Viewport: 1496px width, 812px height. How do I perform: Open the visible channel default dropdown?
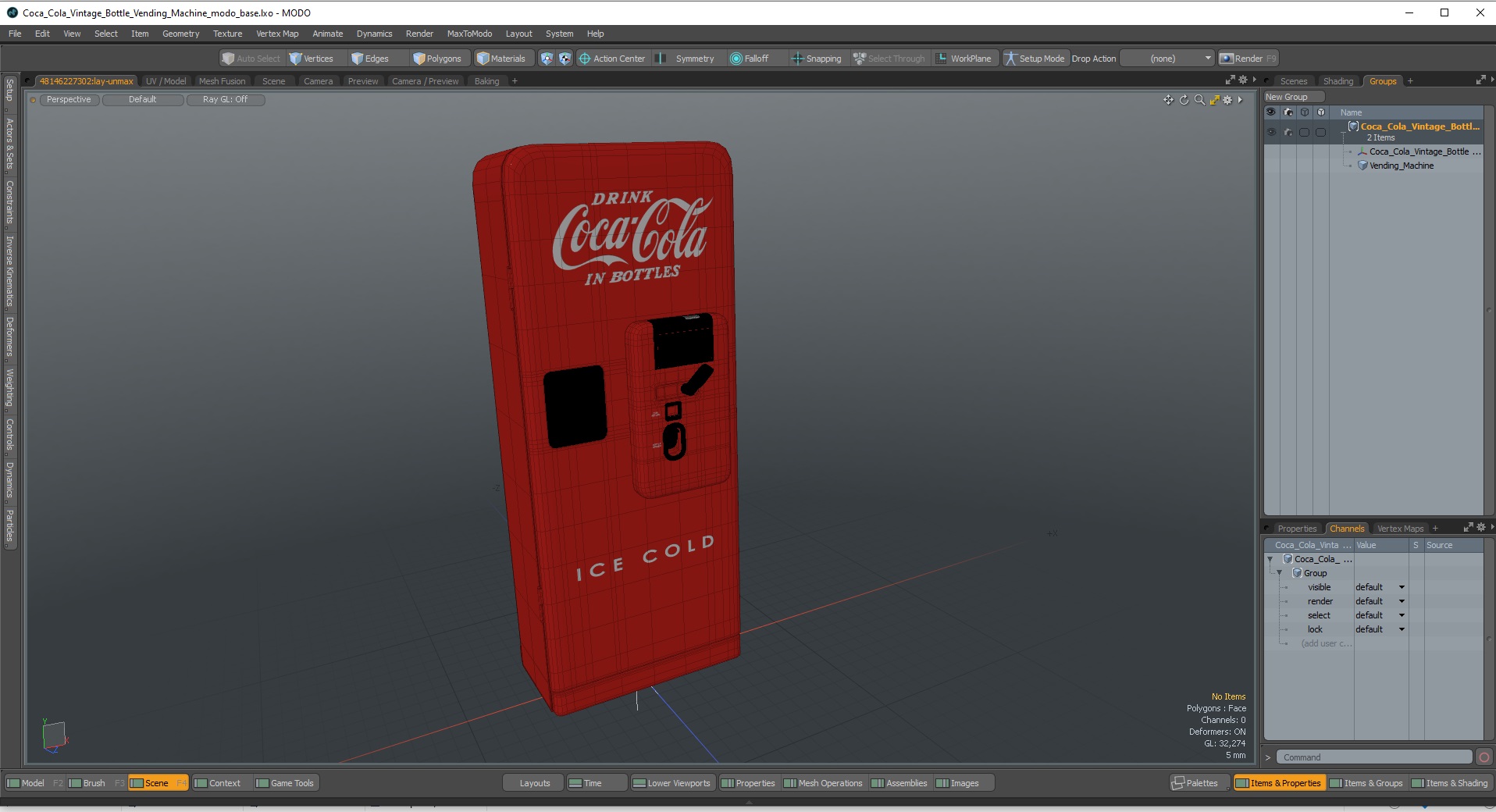[x=1380, y=587]
